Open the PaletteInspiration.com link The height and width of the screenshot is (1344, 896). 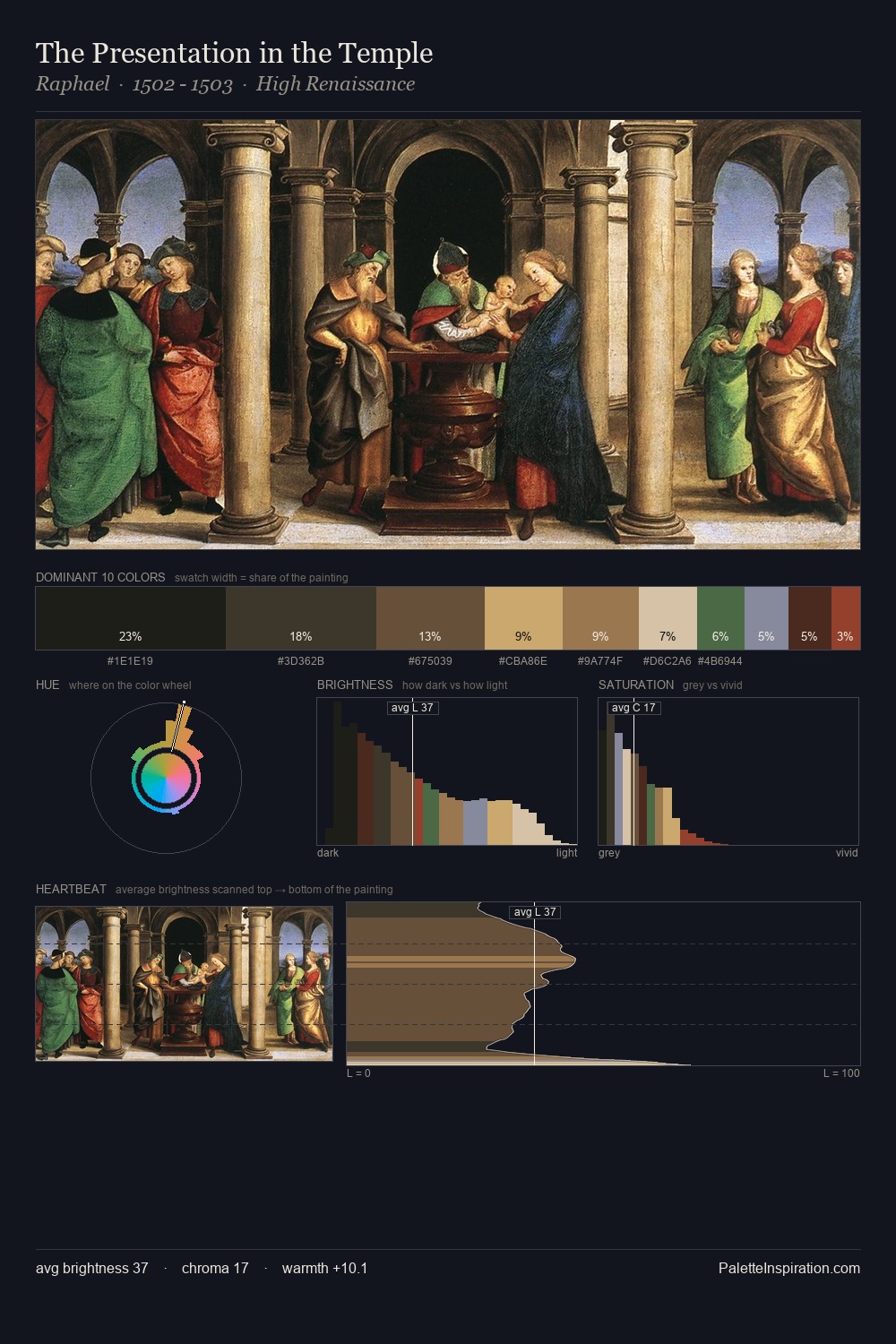789,1268
